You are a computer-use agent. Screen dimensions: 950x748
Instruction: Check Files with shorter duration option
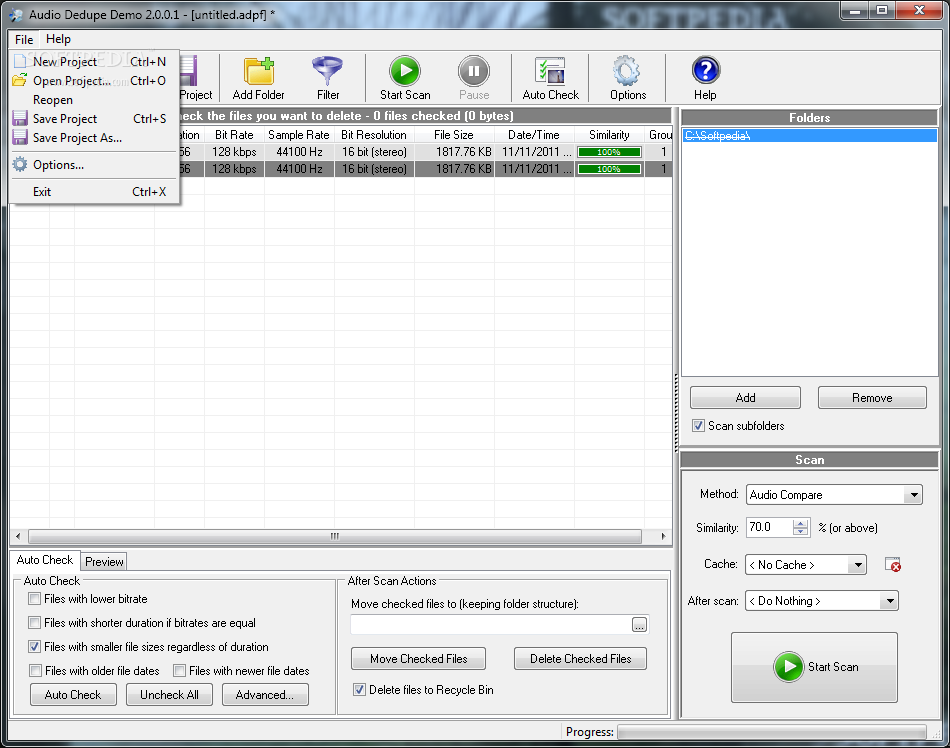tap(35, 623)
